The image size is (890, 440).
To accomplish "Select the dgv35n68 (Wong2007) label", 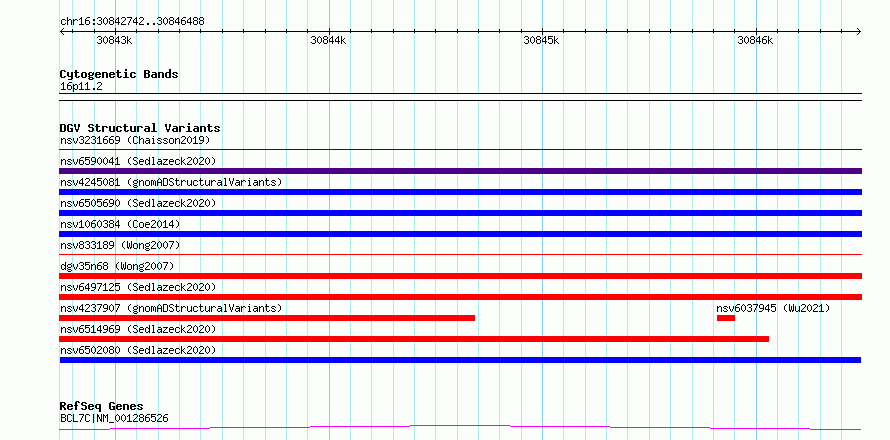I will click(117, 266).
